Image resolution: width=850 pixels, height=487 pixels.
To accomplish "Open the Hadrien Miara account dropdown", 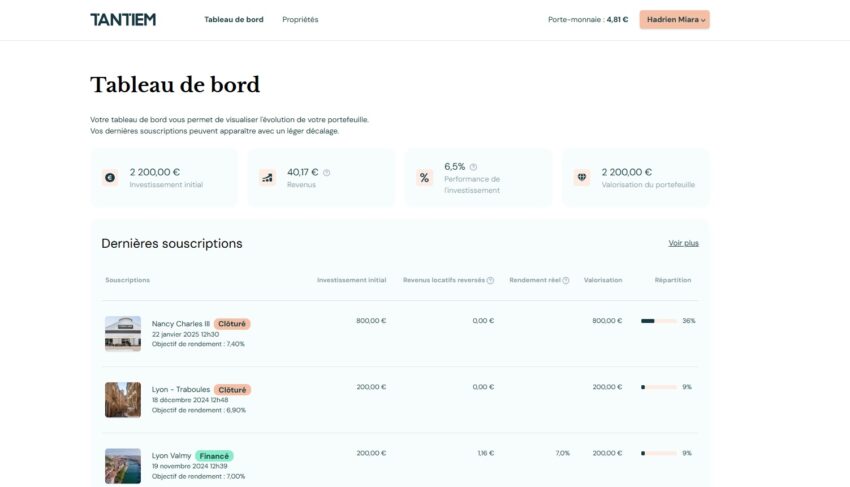I will 674,19.
